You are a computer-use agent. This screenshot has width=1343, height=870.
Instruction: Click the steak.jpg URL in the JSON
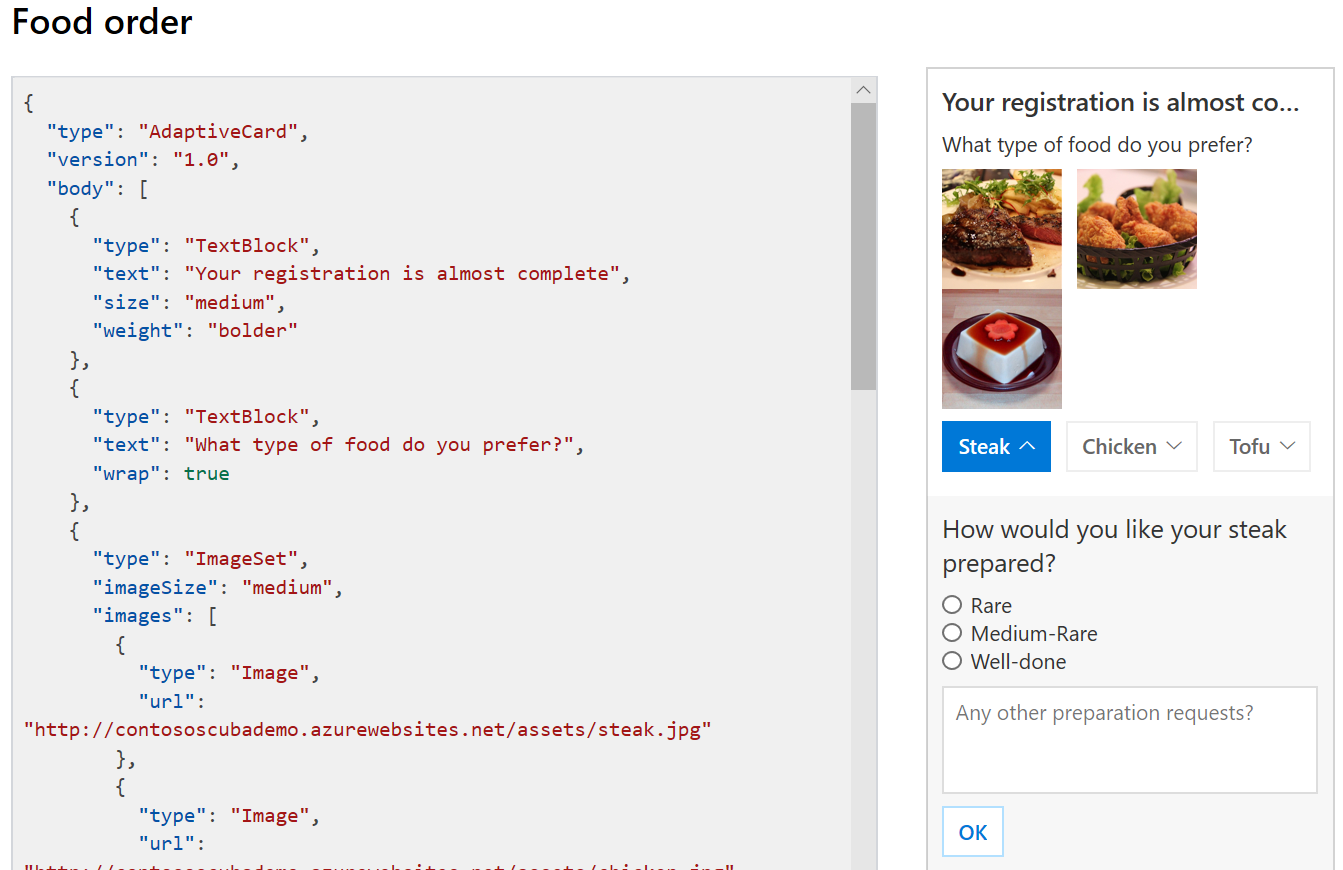tap(368, 730)
